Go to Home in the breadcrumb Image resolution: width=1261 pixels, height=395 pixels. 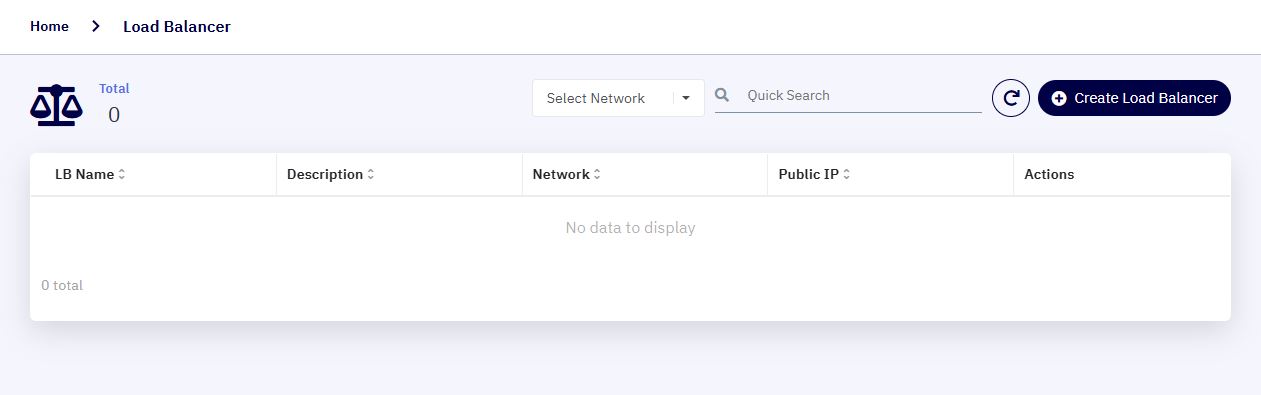49,26
